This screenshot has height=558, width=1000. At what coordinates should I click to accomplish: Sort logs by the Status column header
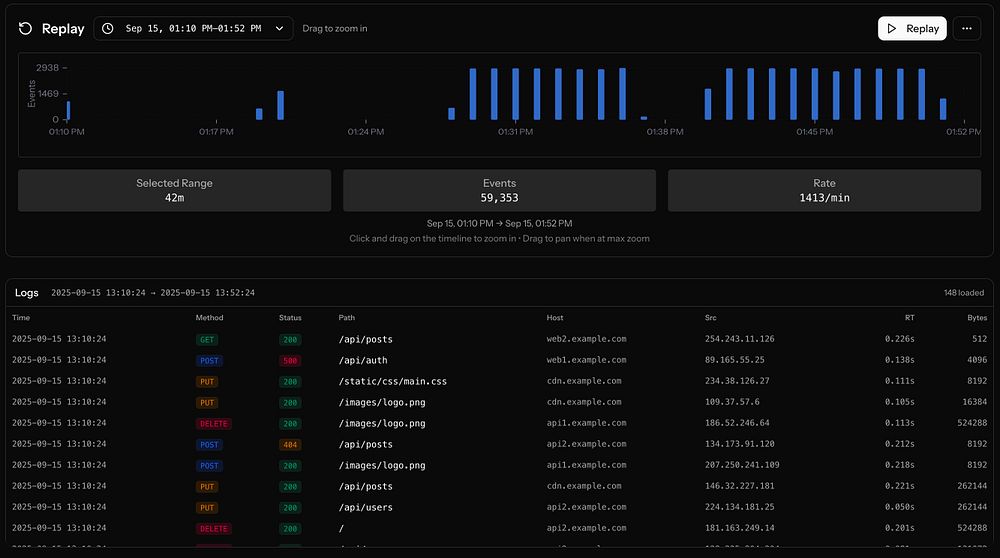(x=290, y=318)
